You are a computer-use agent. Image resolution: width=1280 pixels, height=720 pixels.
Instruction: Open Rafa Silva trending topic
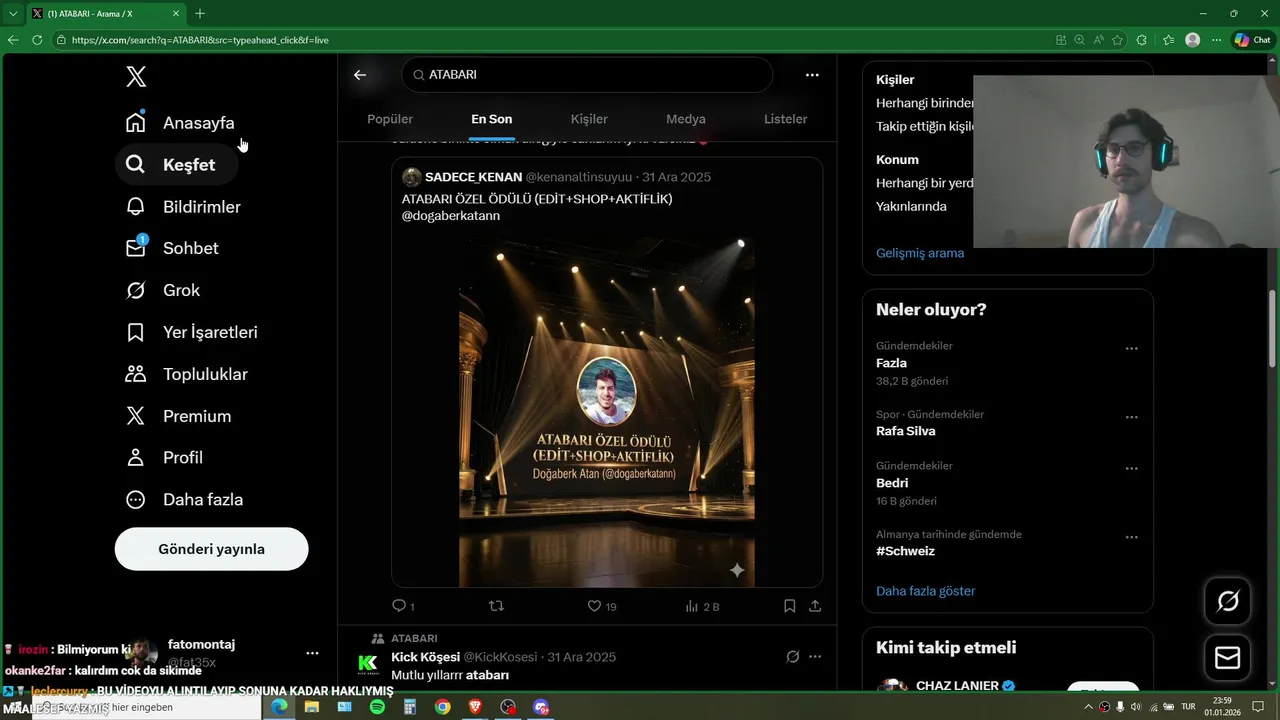coord(906,431)
